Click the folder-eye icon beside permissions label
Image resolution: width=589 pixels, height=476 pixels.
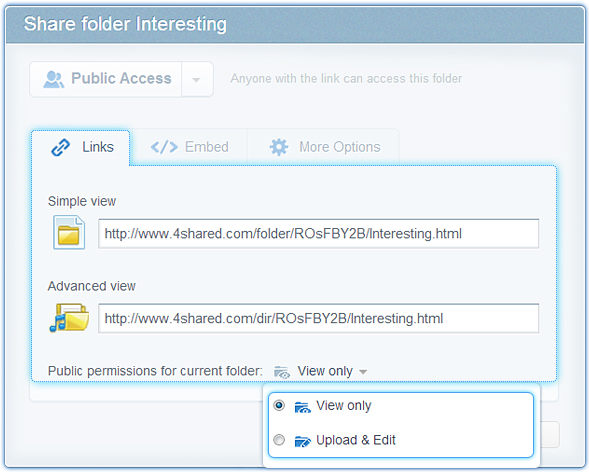[x=282, y=372]
